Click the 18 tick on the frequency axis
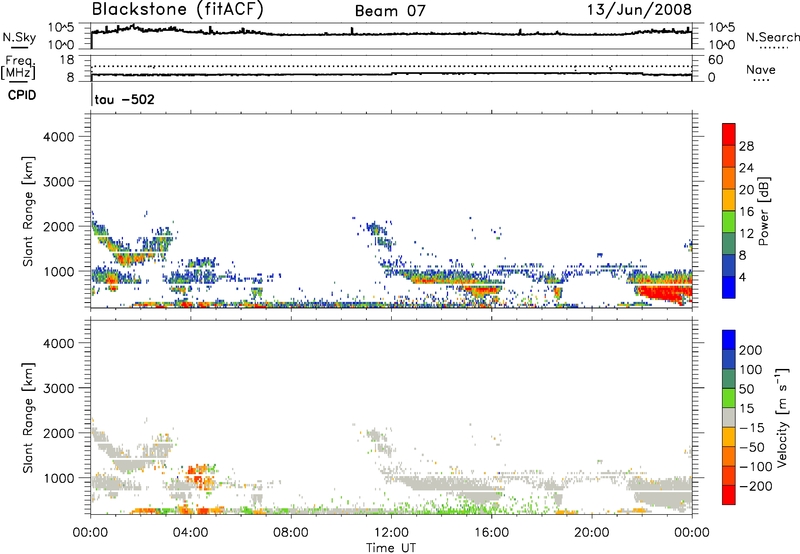 [x=67, y=60]
